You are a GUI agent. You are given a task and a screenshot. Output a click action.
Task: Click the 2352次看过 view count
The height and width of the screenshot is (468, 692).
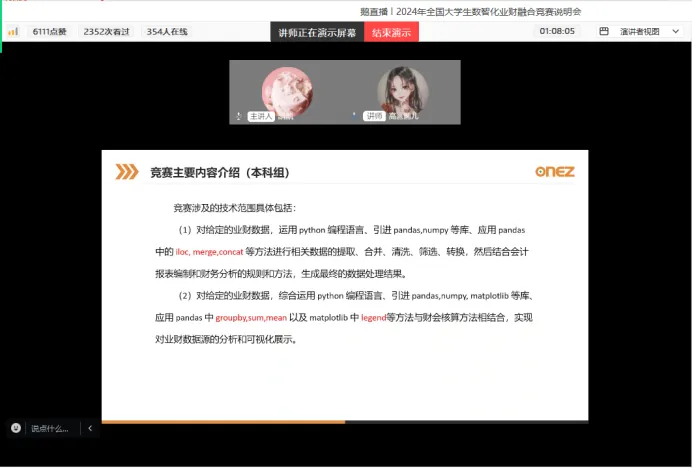click(x=106, y=31)
